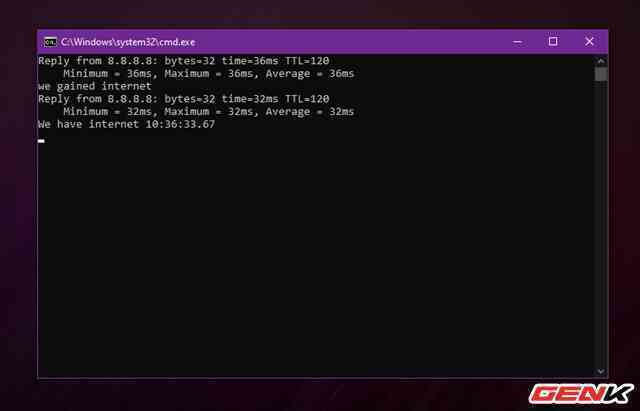
Task: Close the cmd.exe window
Action: point(589,41)
